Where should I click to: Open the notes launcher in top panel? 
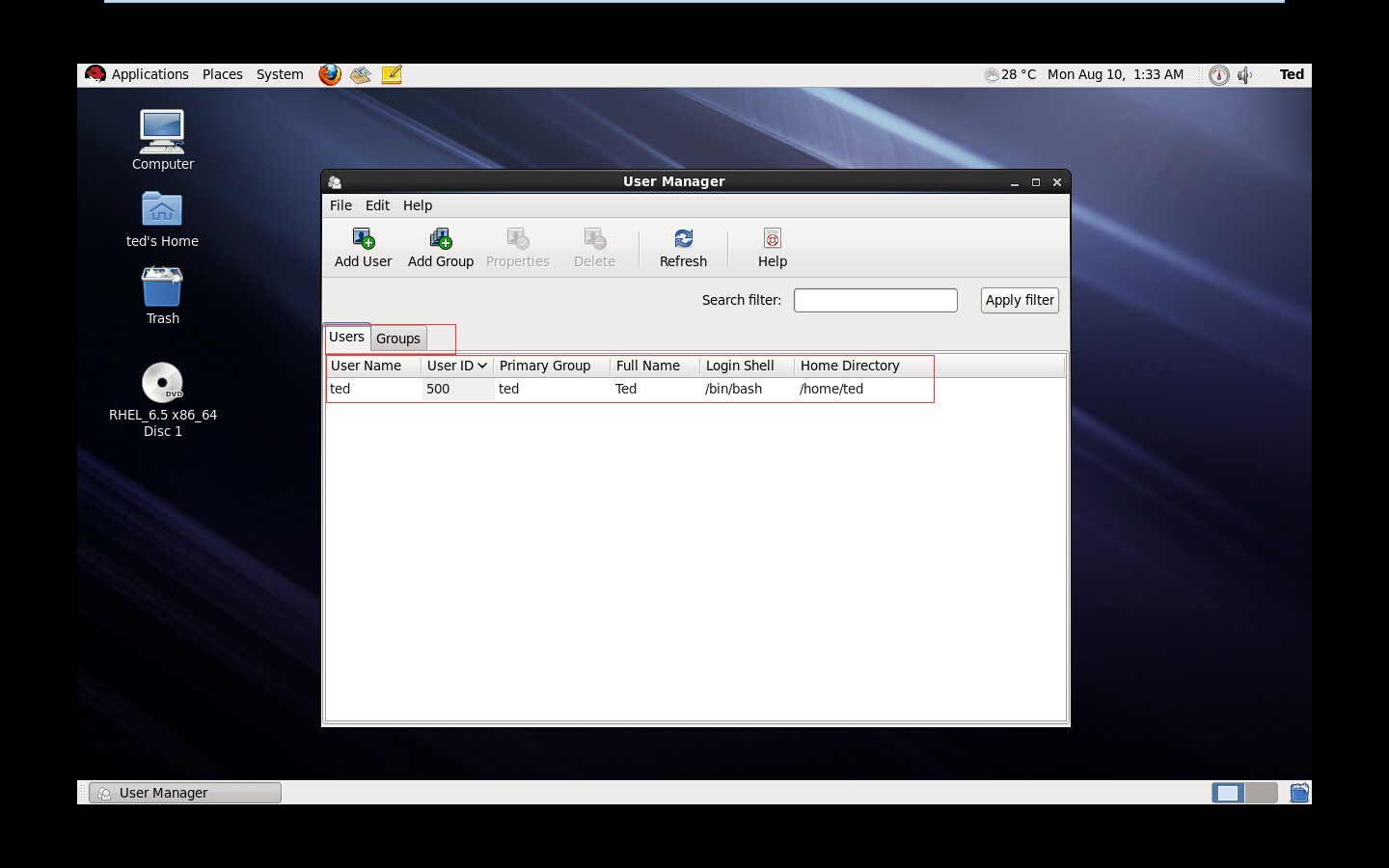point(392,74)
